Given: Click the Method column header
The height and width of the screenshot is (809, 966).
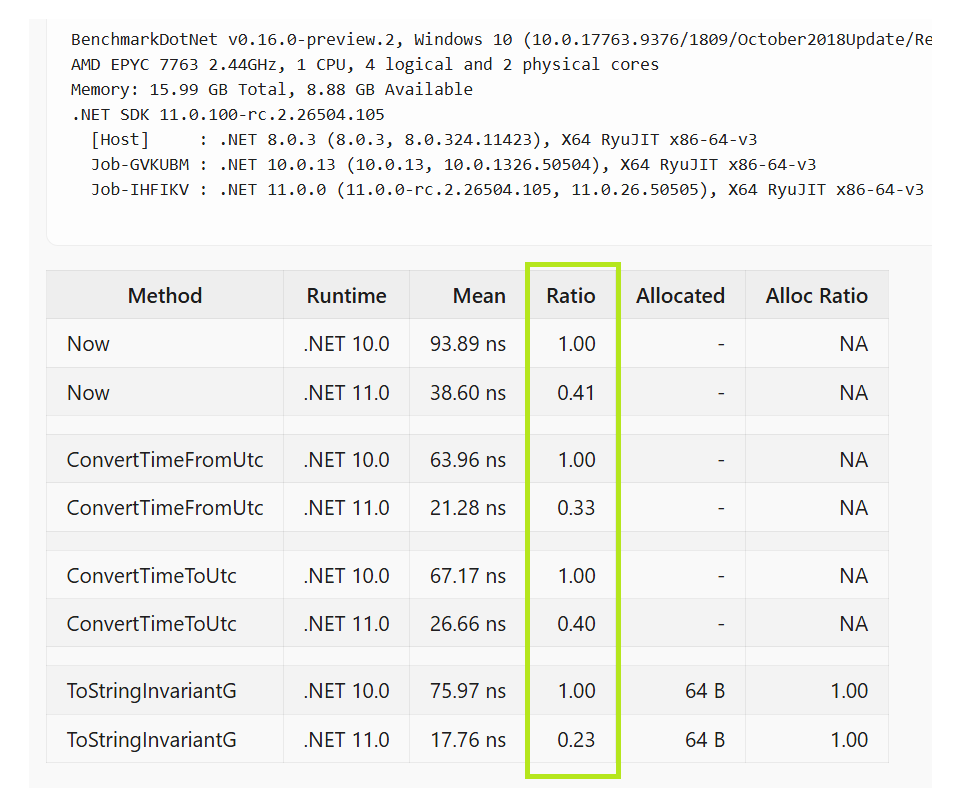Looking at the screenshot, I should coord(164,296).
